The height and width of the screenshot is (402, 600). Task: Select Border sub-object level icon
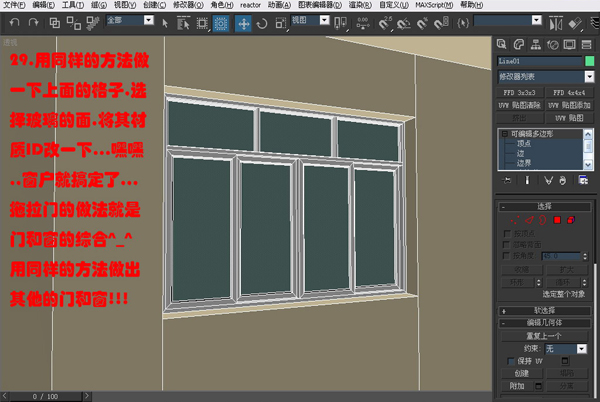(542, 220)
